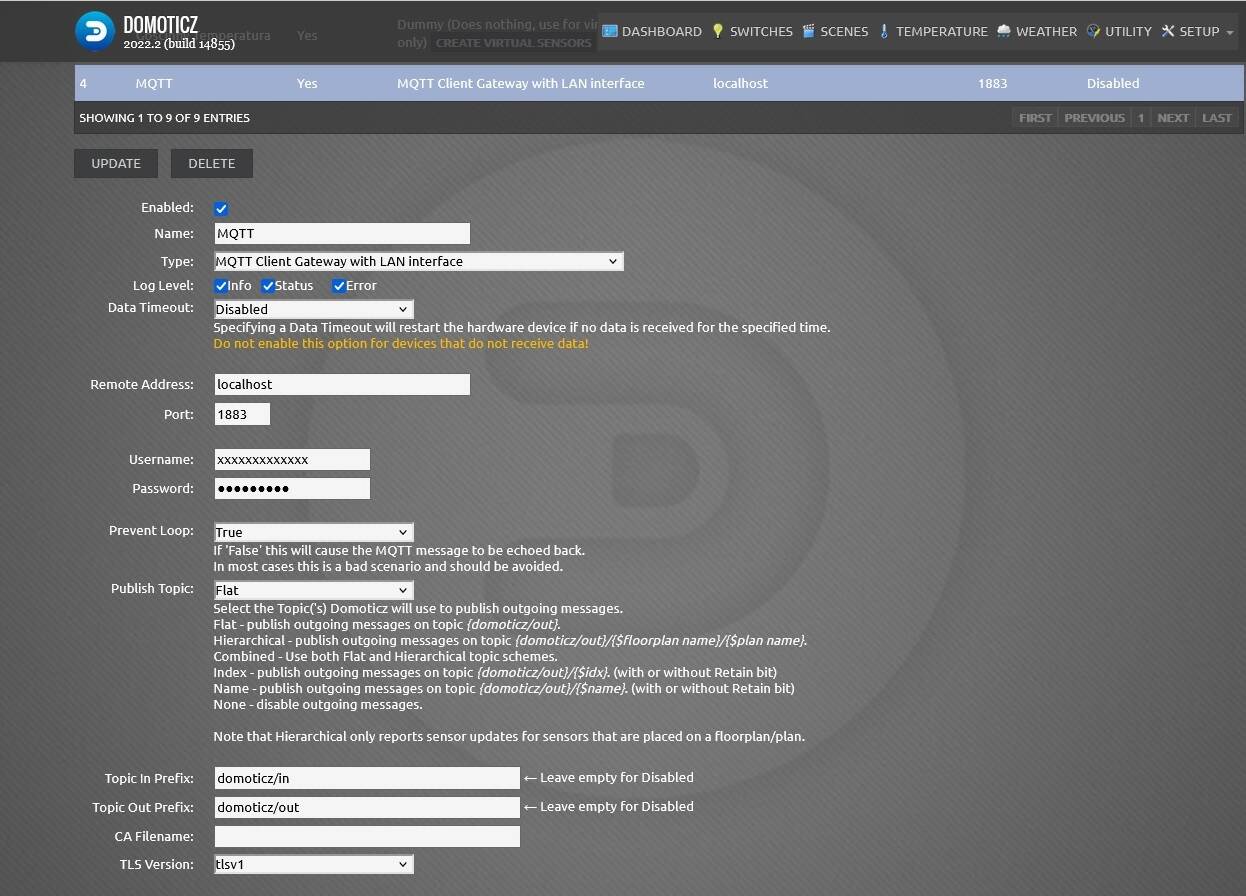
Task: Click the 'Disabled' cell in MQTT row
Action: [x=1112, y=83]
